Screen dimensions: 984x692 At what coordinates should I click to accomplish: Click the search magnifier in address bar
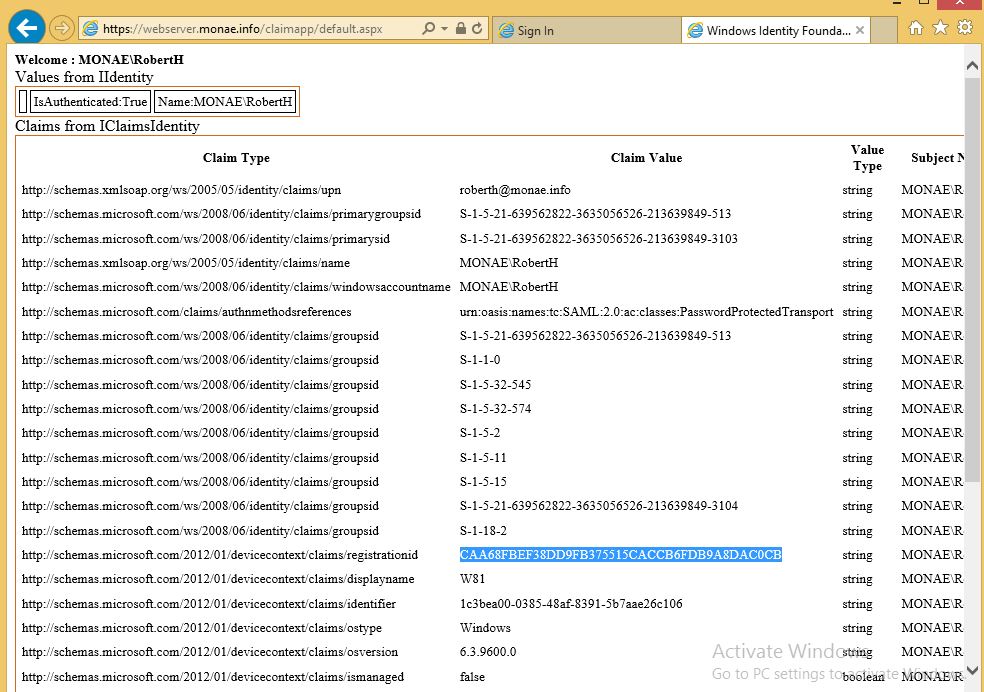[x=429, y=30]
